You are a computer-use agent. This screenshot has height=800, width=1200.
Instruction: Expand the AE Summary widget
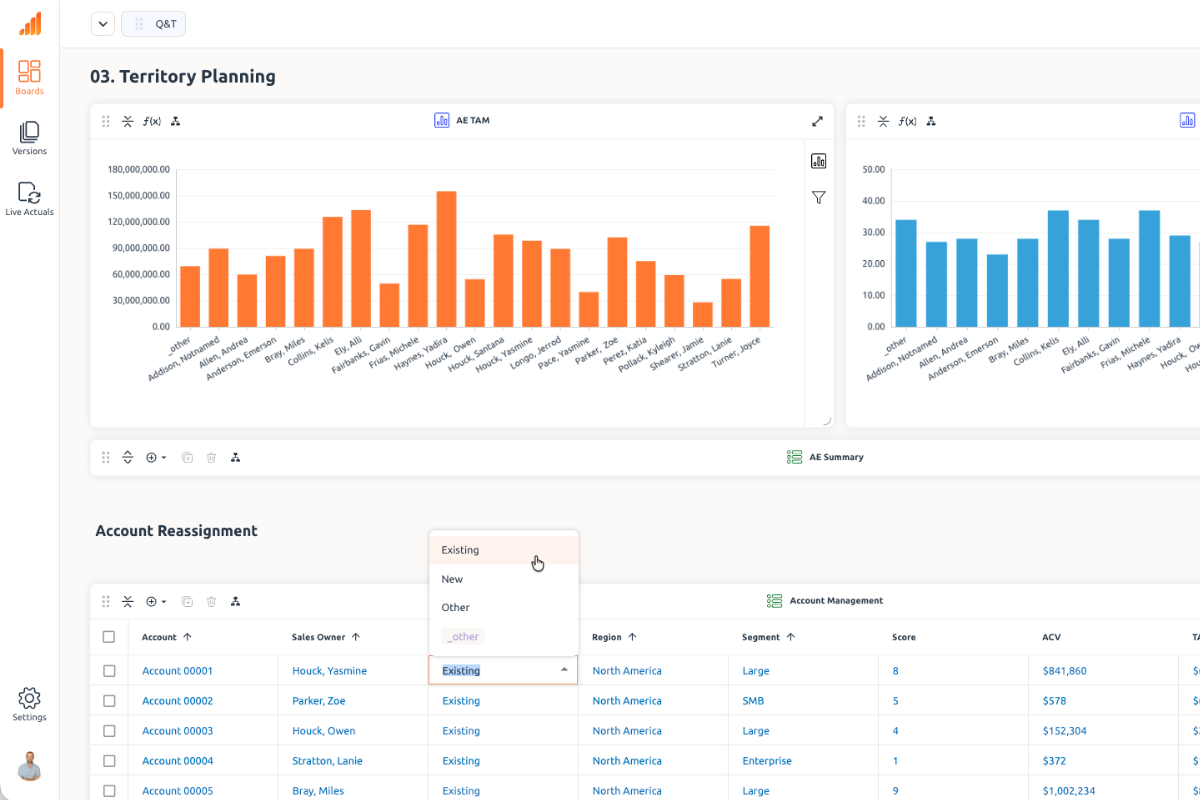[x=128, y=457]
